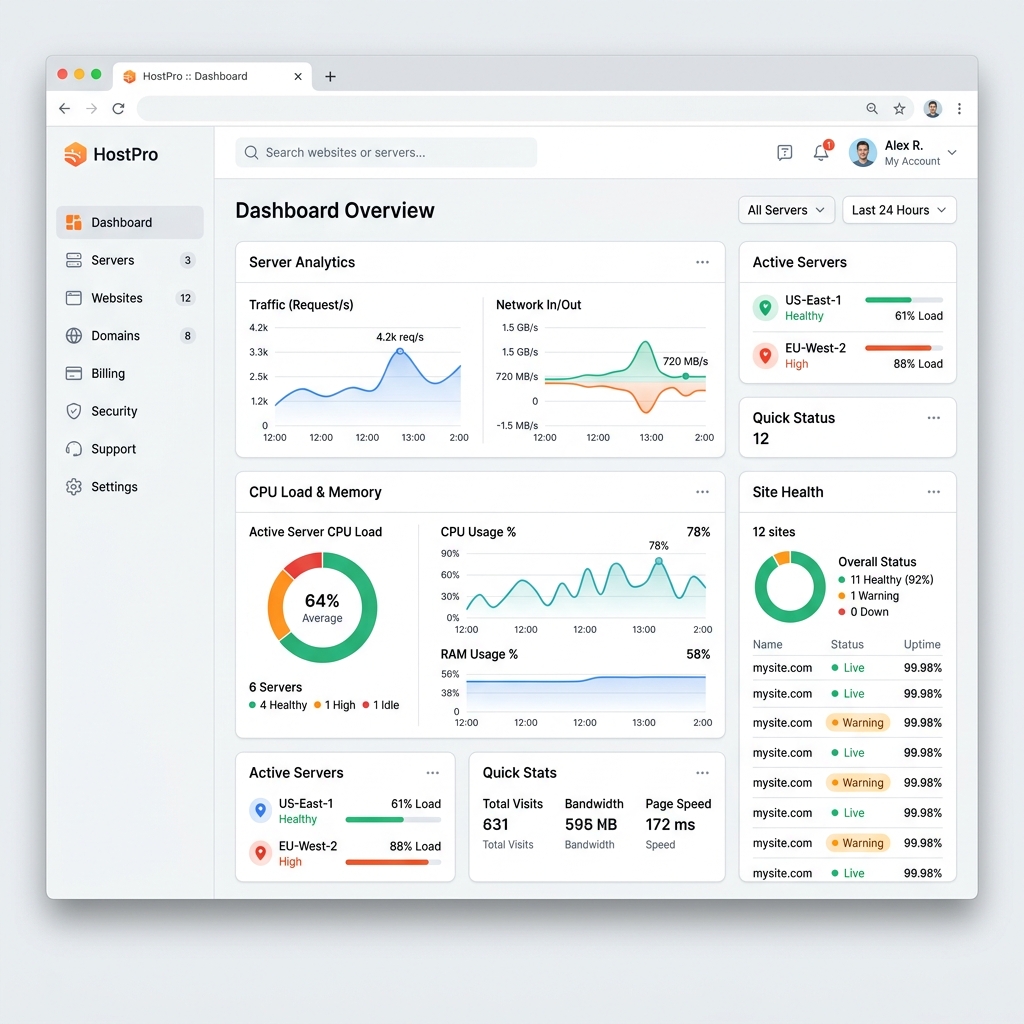Click the '1 Idle' CPU legend entry

(381, 705)
